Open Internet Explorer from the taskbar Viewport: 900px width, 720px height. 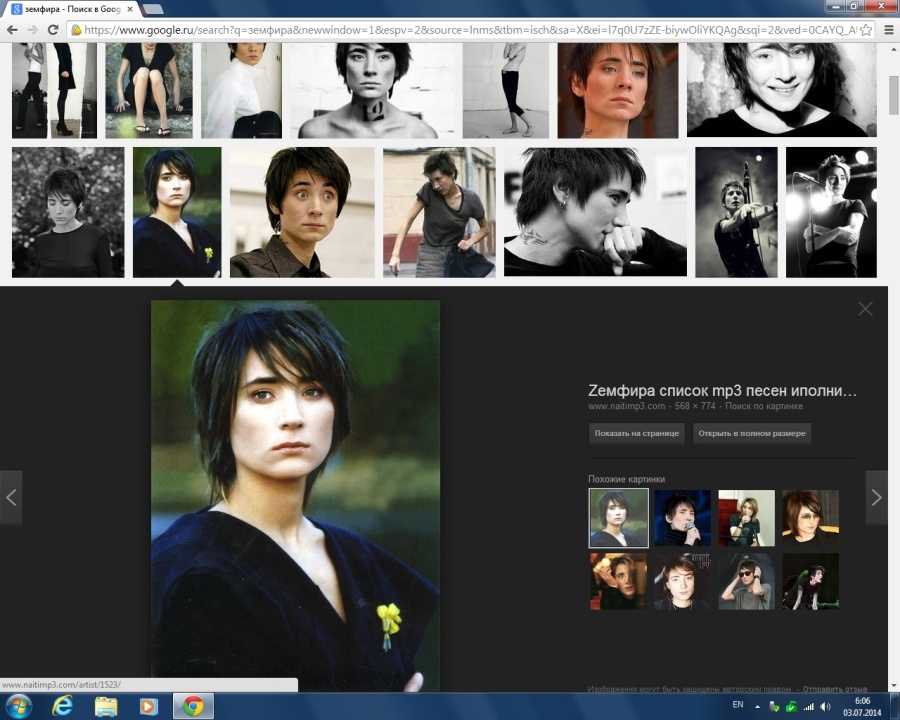[62, 706]
